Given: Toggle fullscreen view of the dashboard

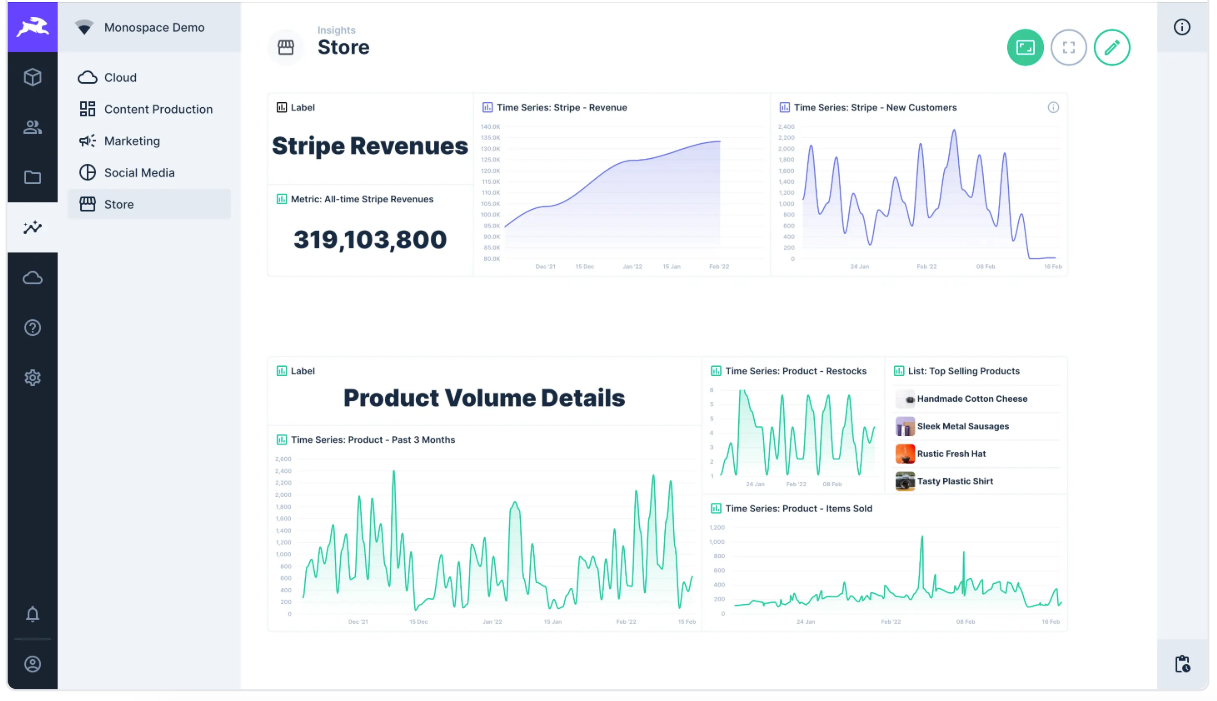Looking at the screenshot, I should (1068, 47).
